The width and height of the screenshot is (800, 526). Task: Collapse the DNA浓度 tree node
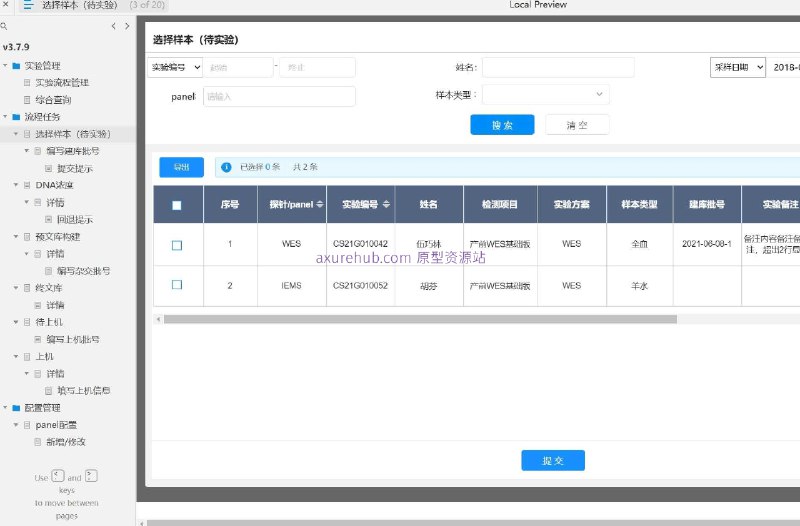pos(16,185)
